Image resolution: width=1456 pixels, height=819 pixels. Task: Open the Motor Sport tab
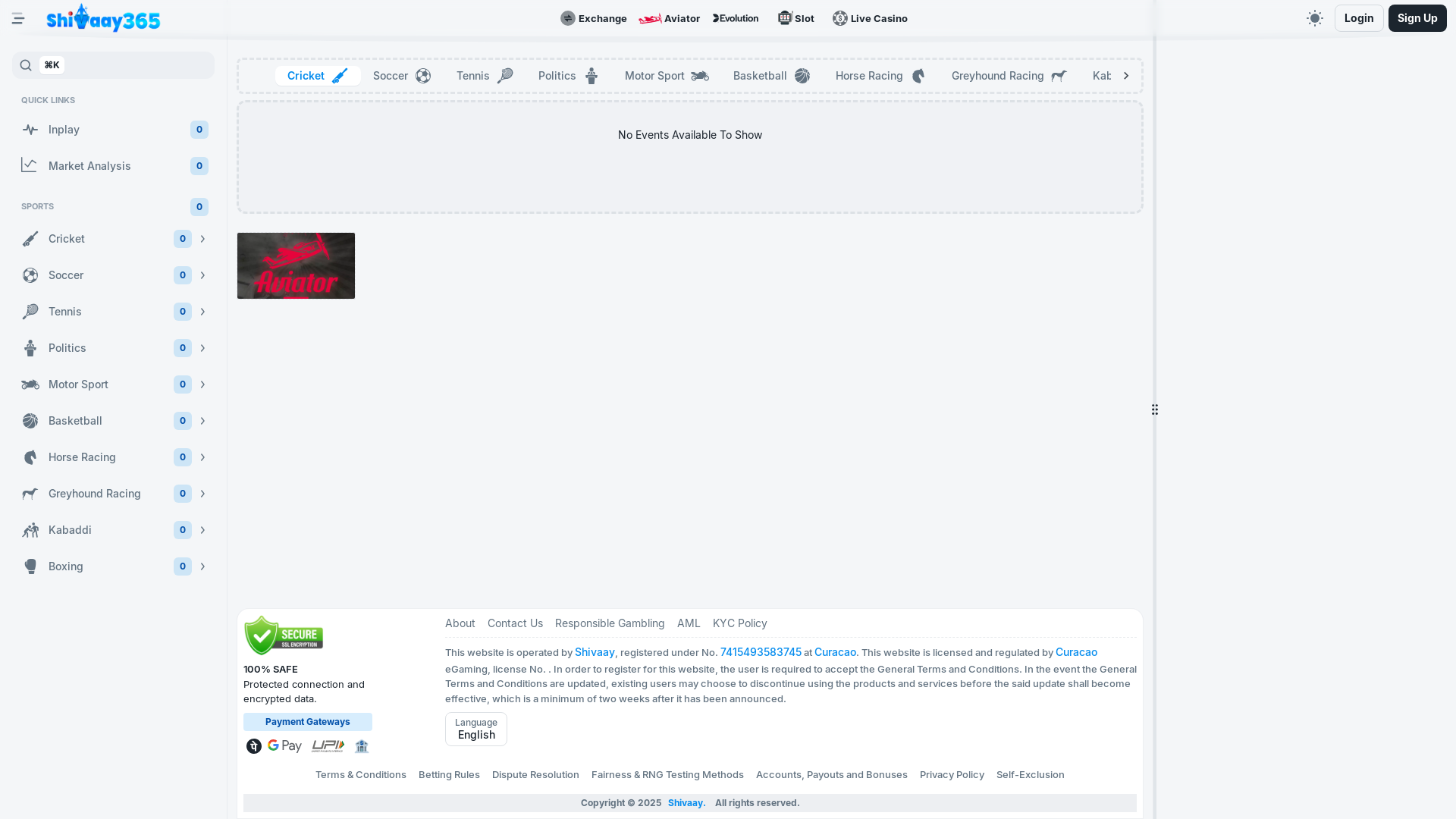(x=667, y=76)
